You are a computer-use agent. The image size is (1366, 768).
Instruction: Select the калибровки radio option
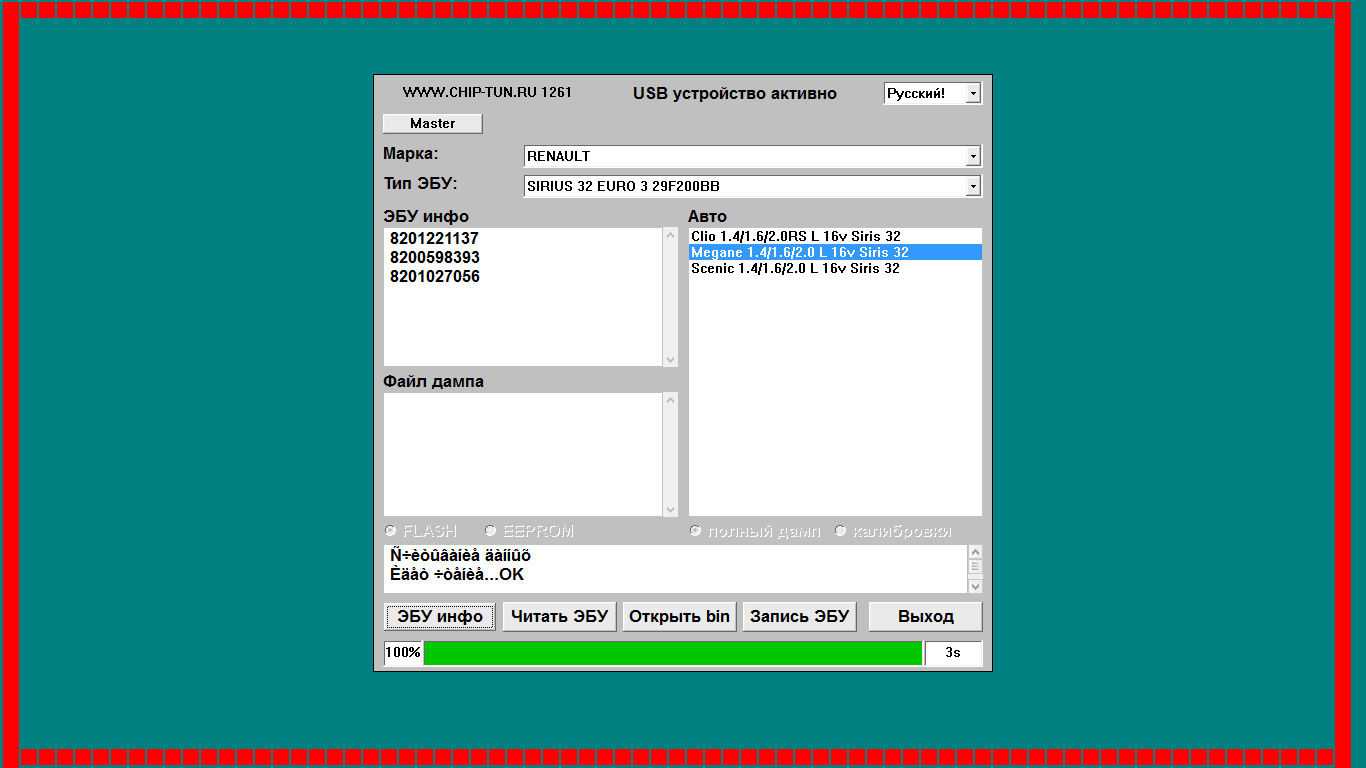click(x=841, y=531)
